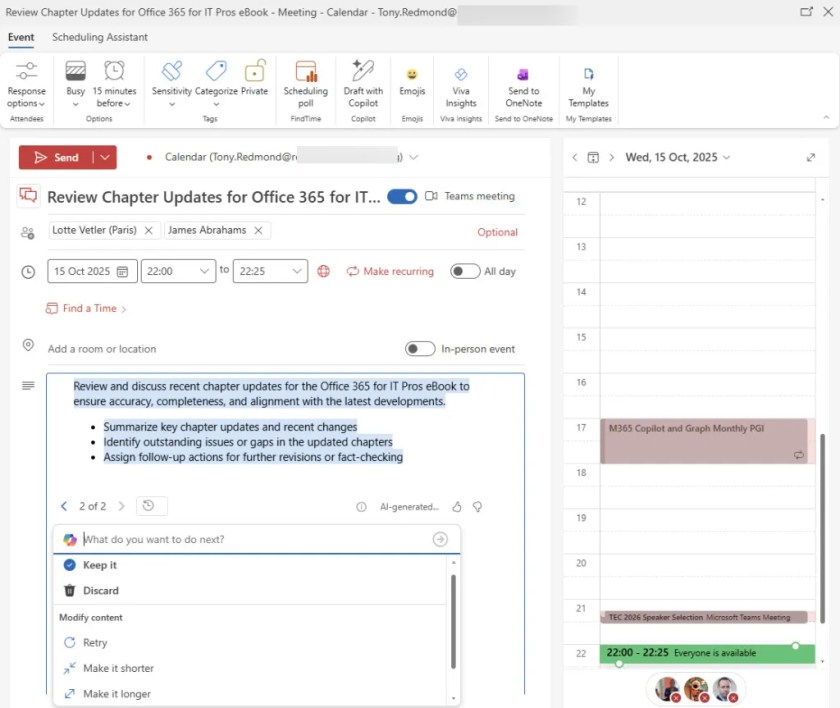The height and width of the screenshot is (708, 840).
Task: Remove the James Abrahams attendee chip
Action: pyautogui.click(x=258, y=230)
